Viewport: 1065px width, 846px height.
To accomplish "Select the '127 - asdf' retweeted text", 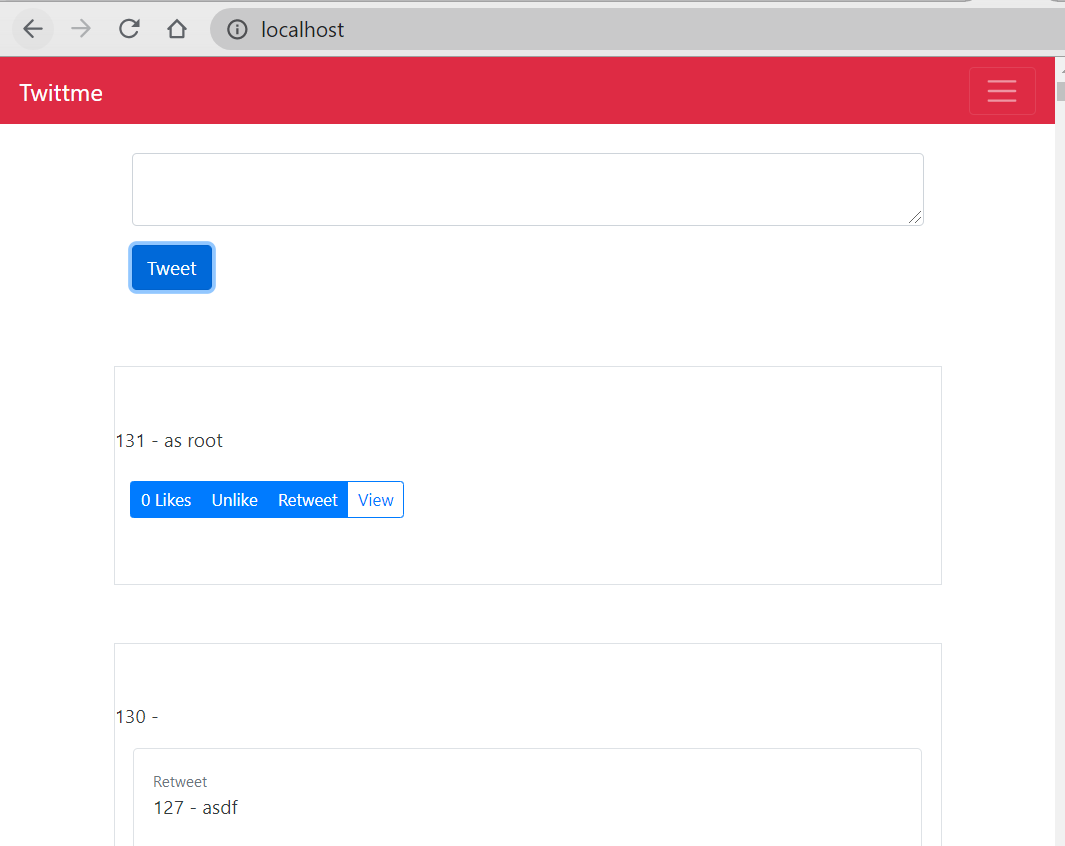I will click(x=196, y=807).
